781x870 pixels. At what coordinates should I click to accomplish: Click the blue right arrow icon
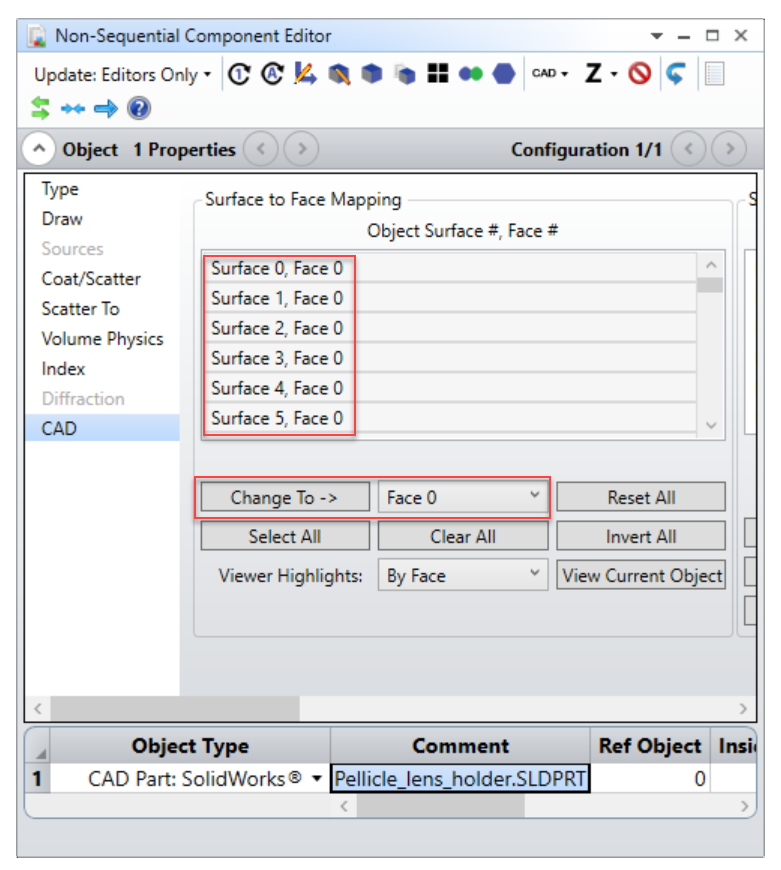(105, 108)
